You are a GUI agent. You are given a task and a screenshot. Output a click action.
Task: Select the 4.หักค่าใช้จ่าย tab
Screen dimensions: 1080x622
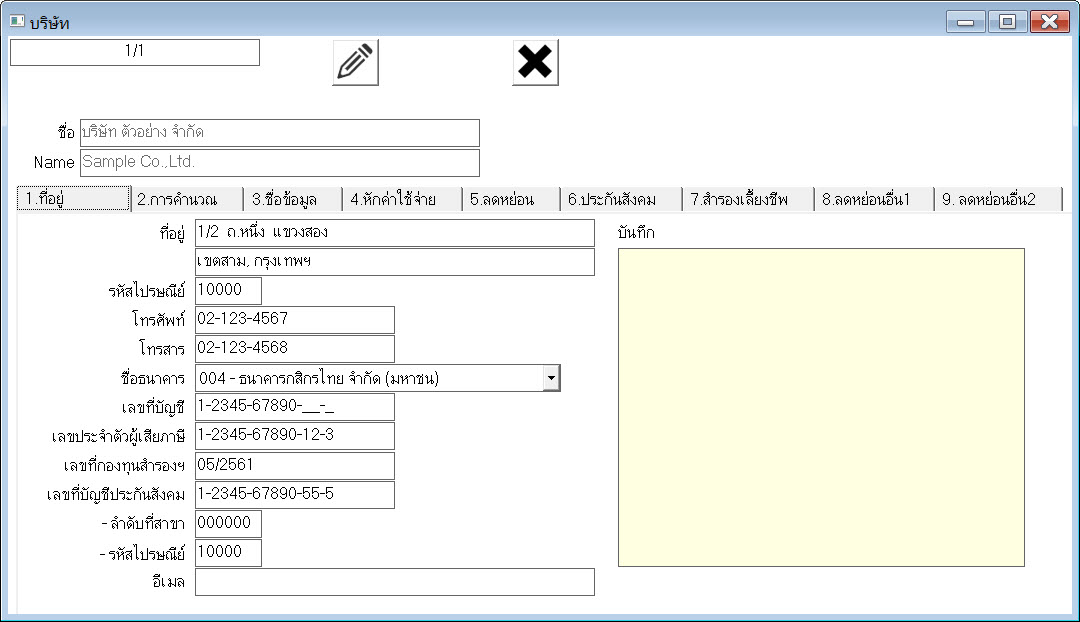point(401,199)
